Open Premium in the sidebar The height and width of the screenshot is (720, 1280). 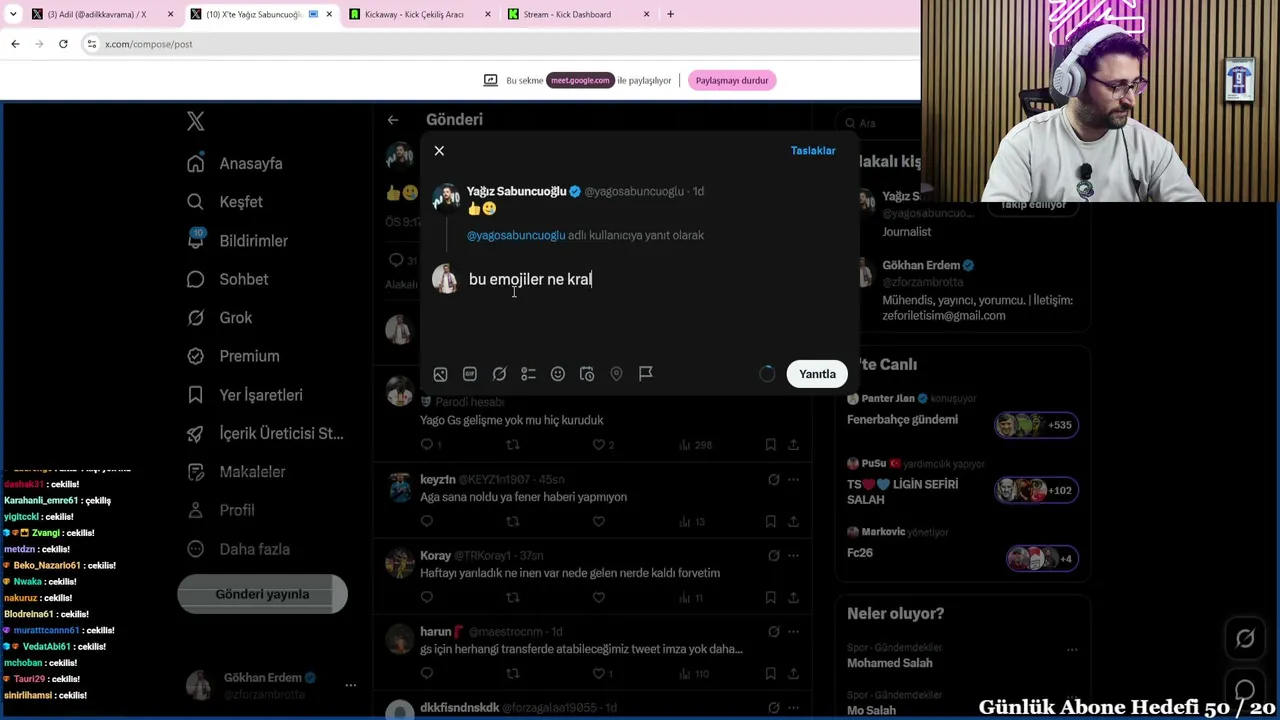tap(234, 356)
